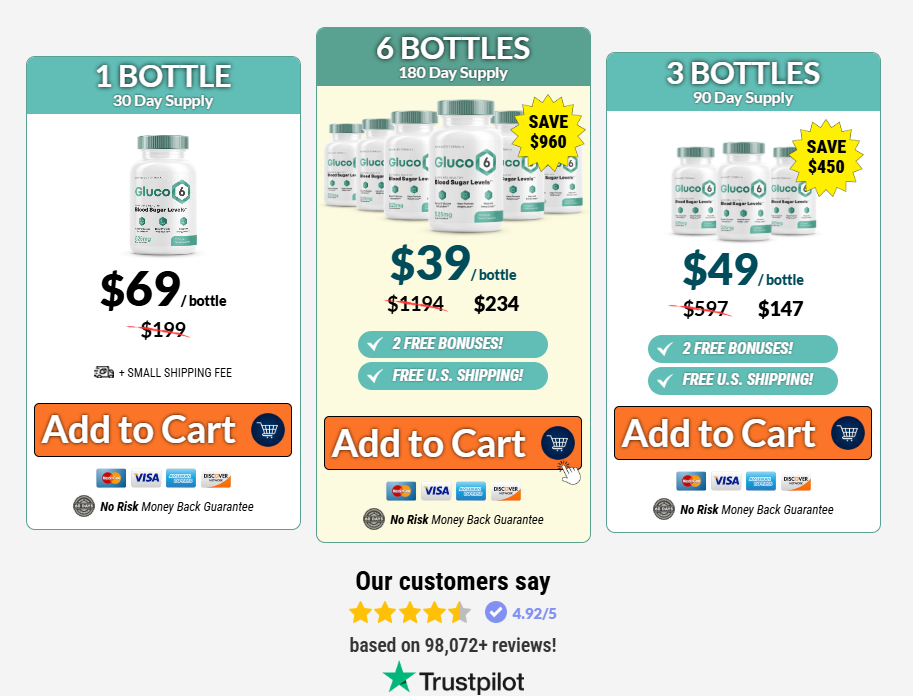Click the SAVE $450 badge
Viewport: 913px width, 696px height.
(826, 157)
